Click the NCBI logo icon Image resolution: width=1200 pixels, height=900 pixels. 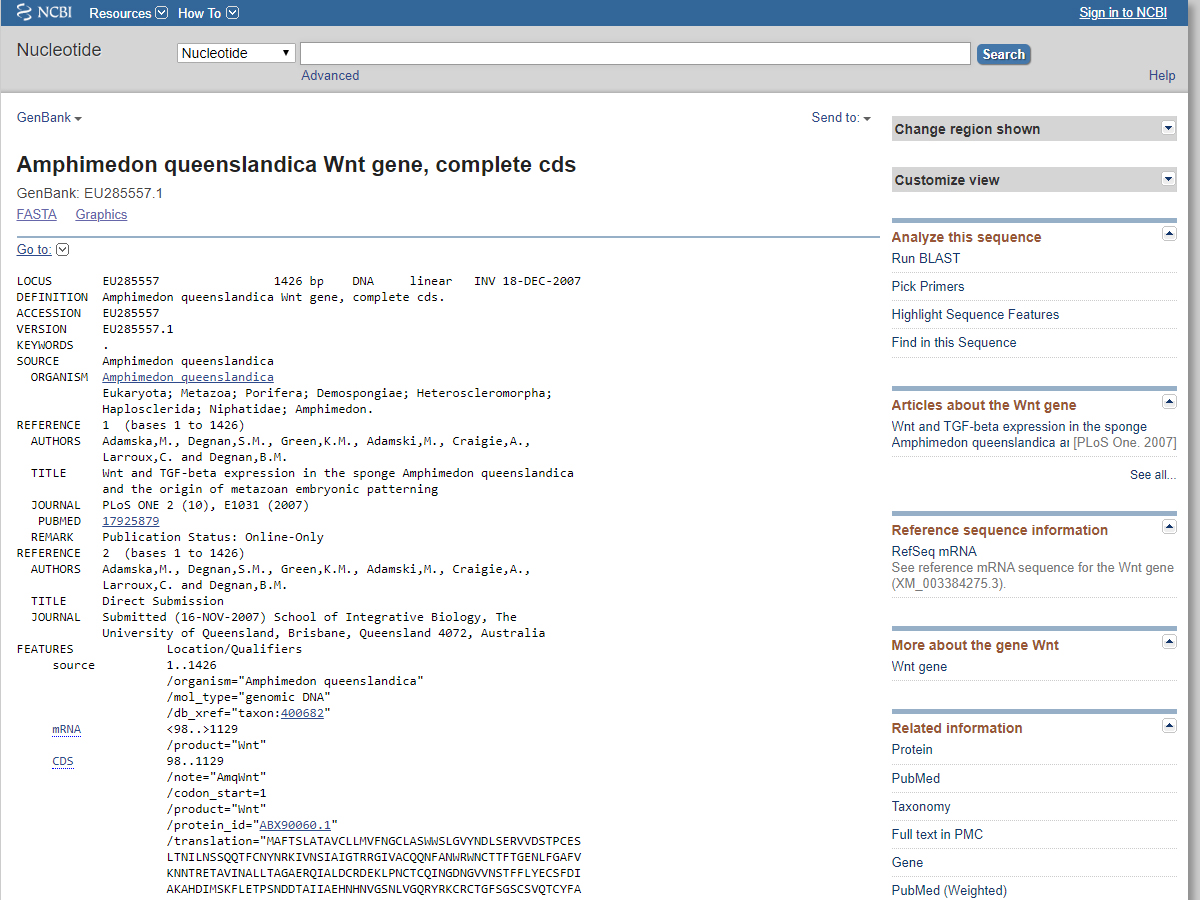25,12
